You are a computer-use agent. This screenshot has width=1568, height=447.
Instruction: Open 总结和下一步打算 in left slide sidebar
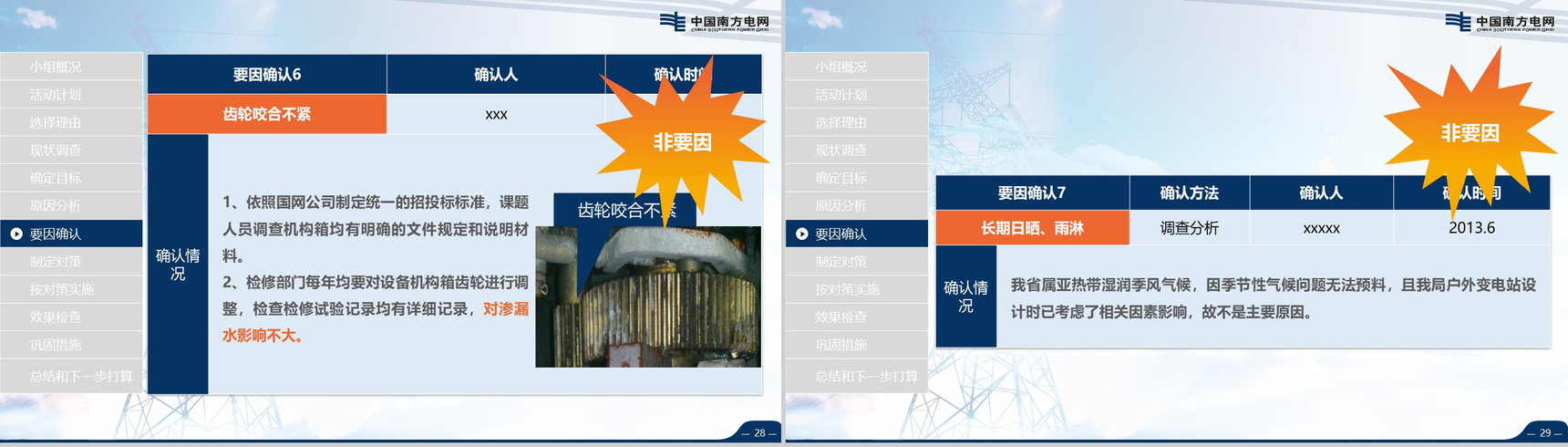pyautogui.click(x=80, y=376)
